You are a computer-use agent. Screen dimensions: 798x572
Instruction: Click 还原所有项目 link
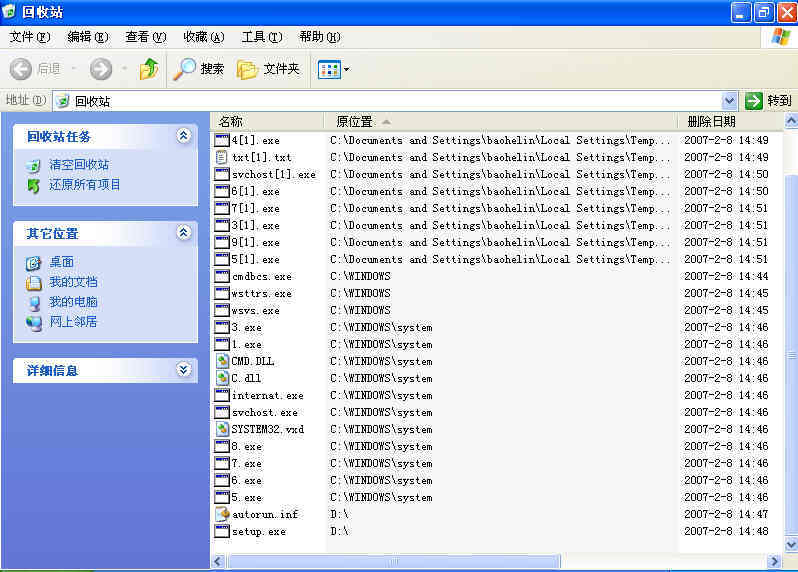coord(84,184)
